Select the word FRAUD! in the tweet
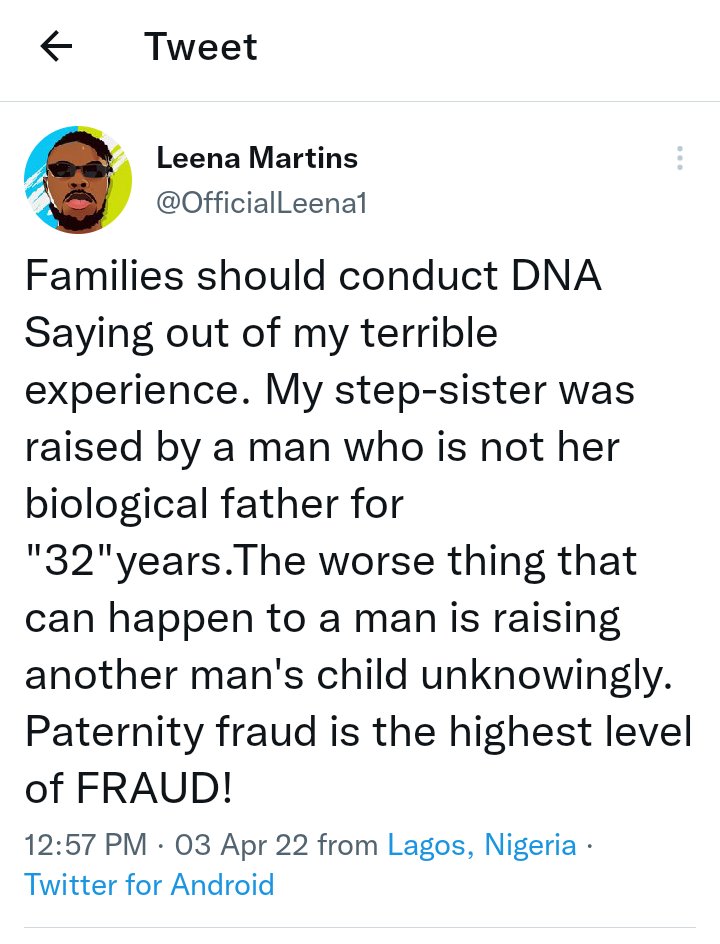 click(x=154, y=788)
